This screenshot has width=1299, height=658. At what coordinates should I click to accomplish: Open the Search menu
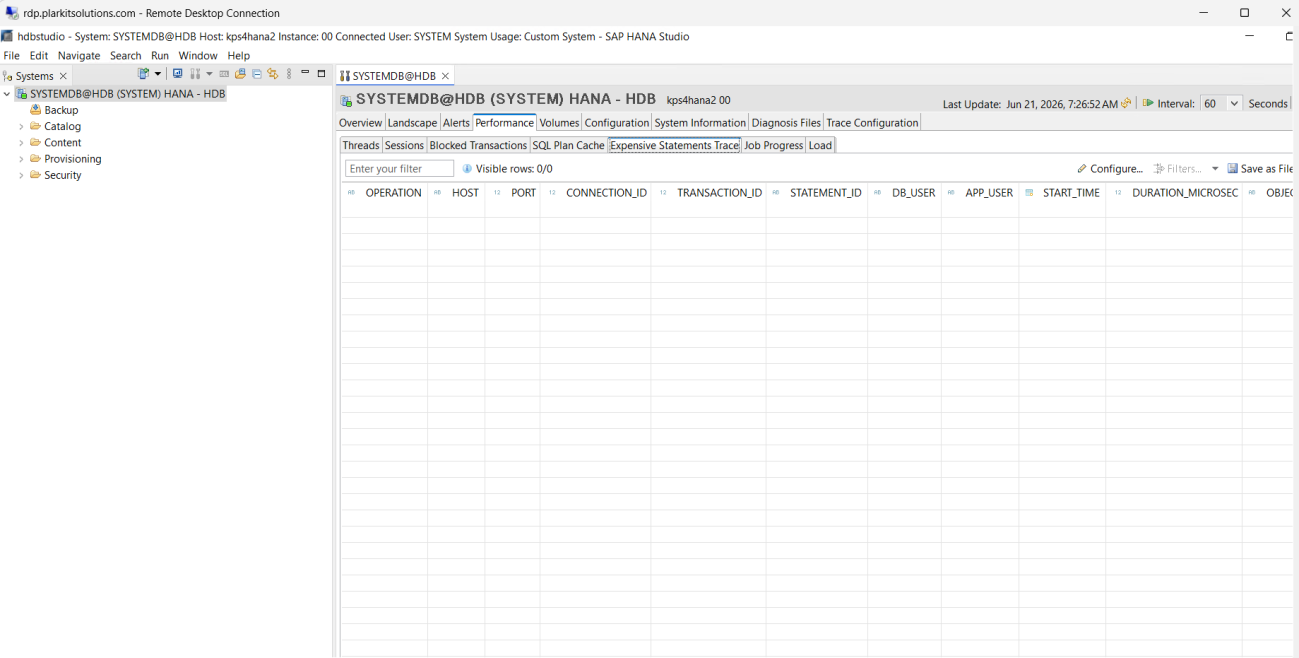pyautogui.click(x=126, y=56)
